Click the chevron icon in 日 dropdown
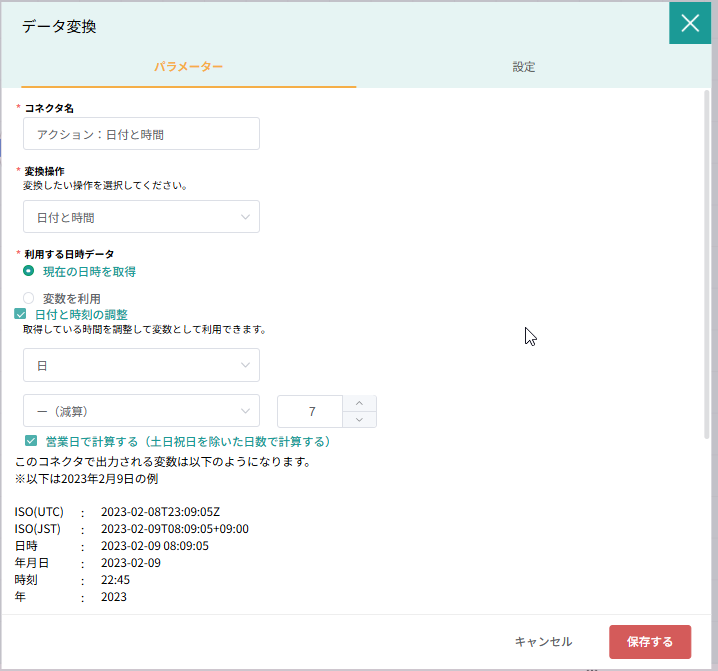This screenshot has height=671, width=718. tap(246, 365)
